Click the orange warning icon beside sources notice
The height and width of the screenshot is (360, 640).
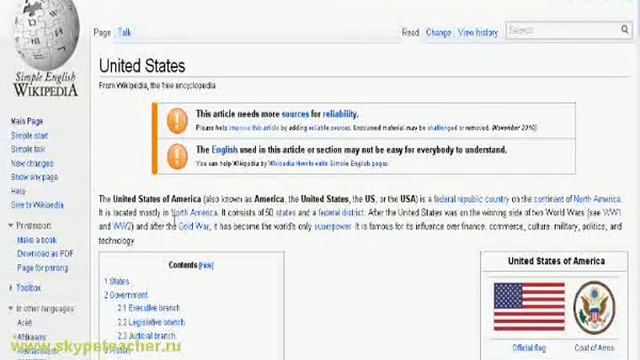(x=177, y=120)
